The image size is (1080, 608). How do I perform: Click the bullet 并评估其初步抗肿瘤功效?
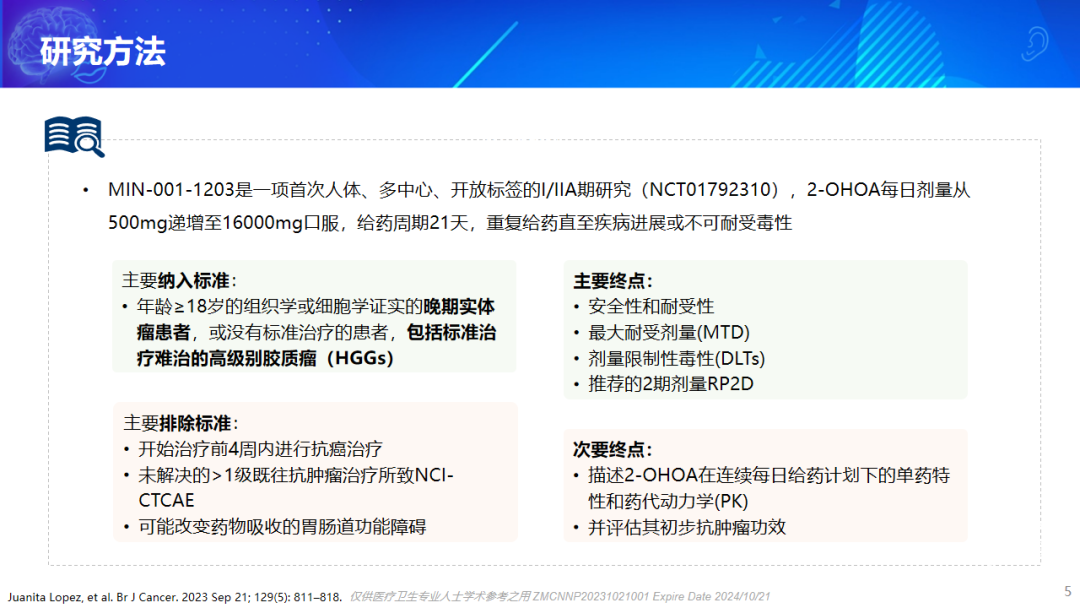[x=687, y=527]
